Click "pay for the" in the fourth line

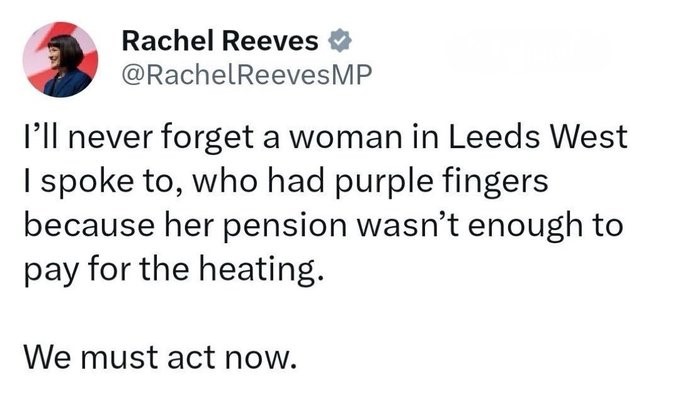pos(106,271)
